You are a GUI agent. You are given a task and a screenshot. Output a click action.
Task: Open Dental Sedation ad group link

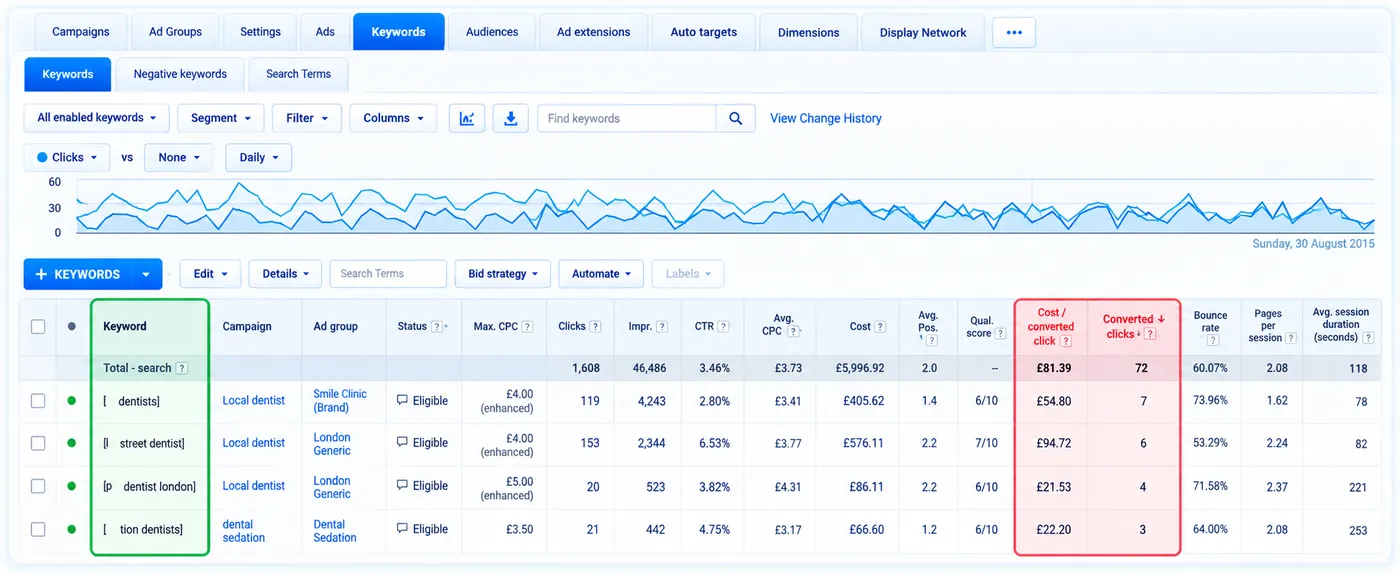335,530
